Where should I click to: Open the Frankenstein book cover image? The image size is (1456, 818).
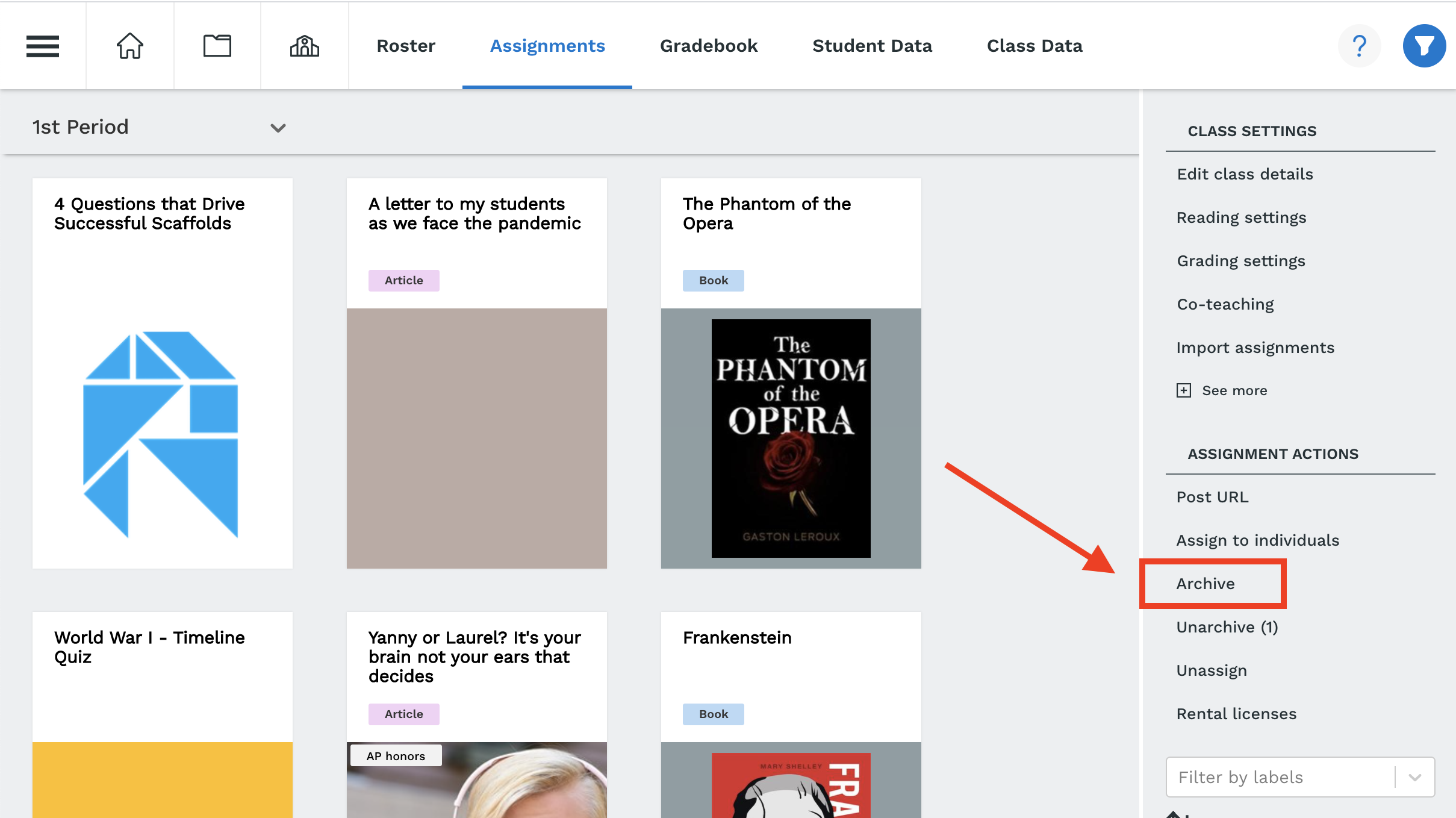click(x=791, y=785)
